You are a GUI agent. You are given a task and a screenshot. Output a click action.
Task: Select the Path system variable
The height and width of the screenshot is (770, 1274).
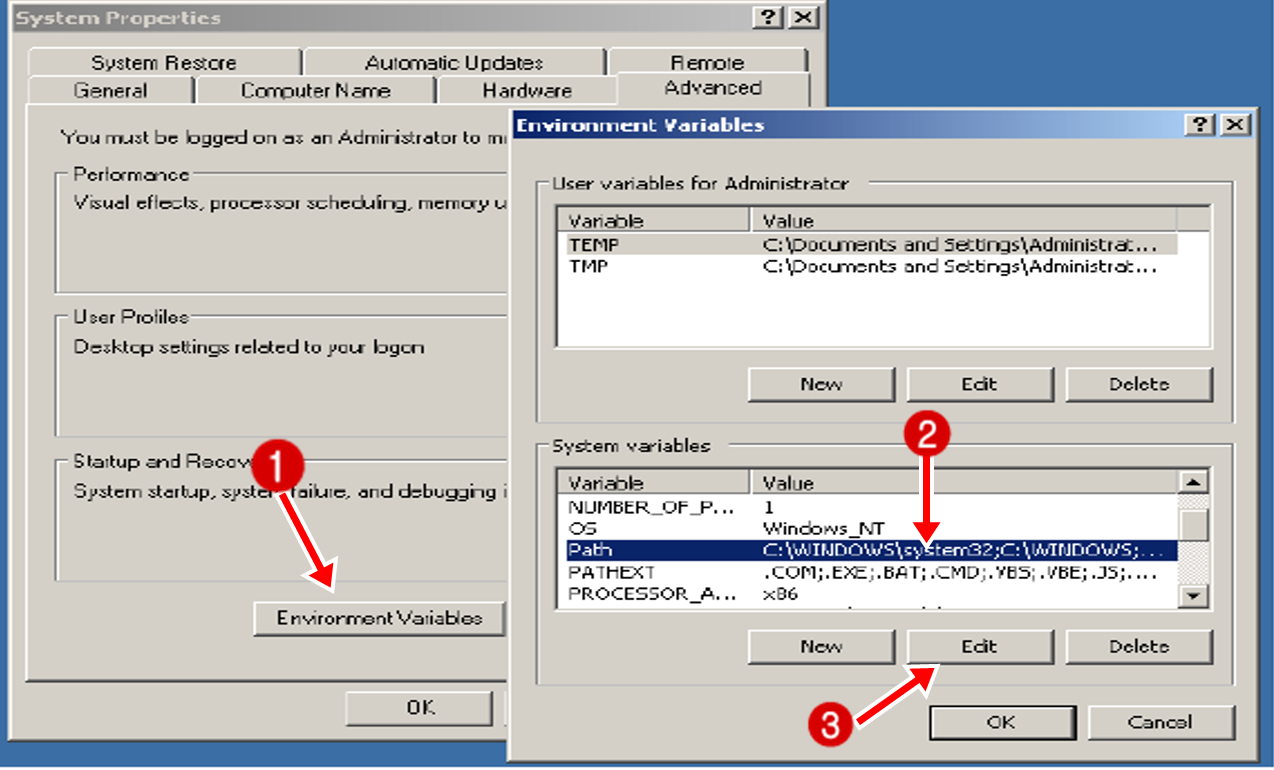(700, 549)
